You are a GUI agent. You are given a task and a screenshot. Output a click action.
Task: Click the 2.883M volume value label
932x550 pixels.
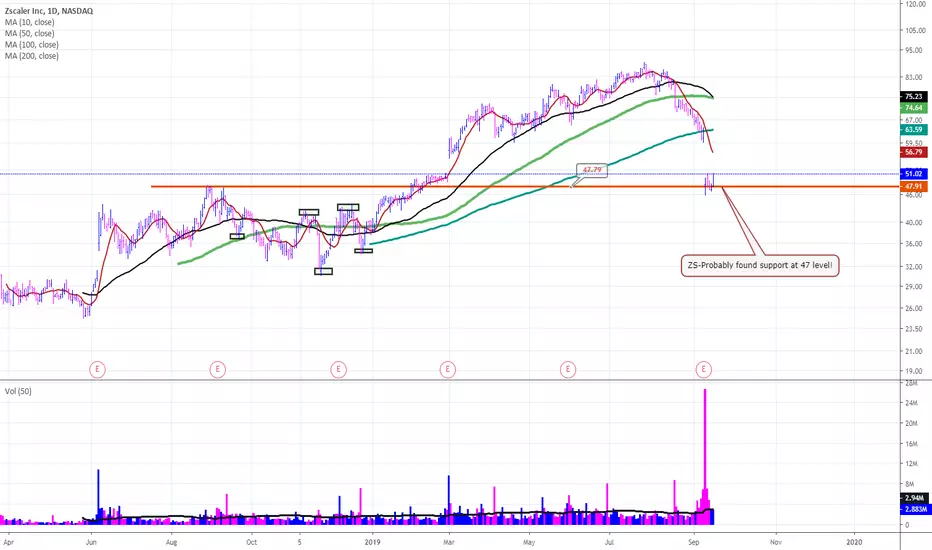click(x=914, y=510)
